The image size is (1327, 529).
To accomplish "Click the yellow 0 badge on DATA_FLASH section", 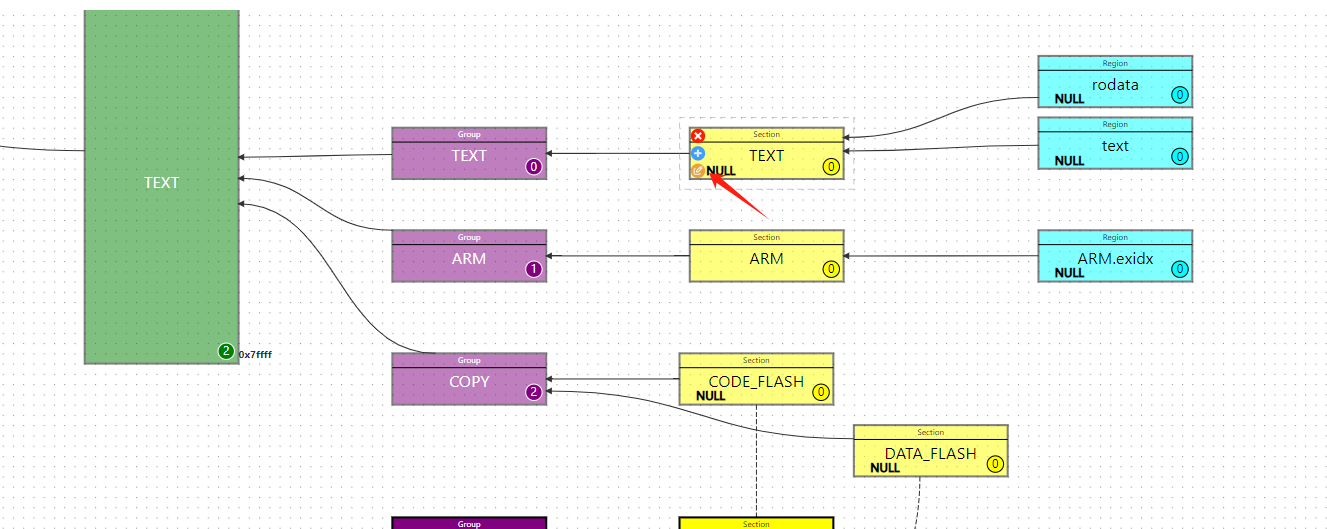I will [995, 464].
